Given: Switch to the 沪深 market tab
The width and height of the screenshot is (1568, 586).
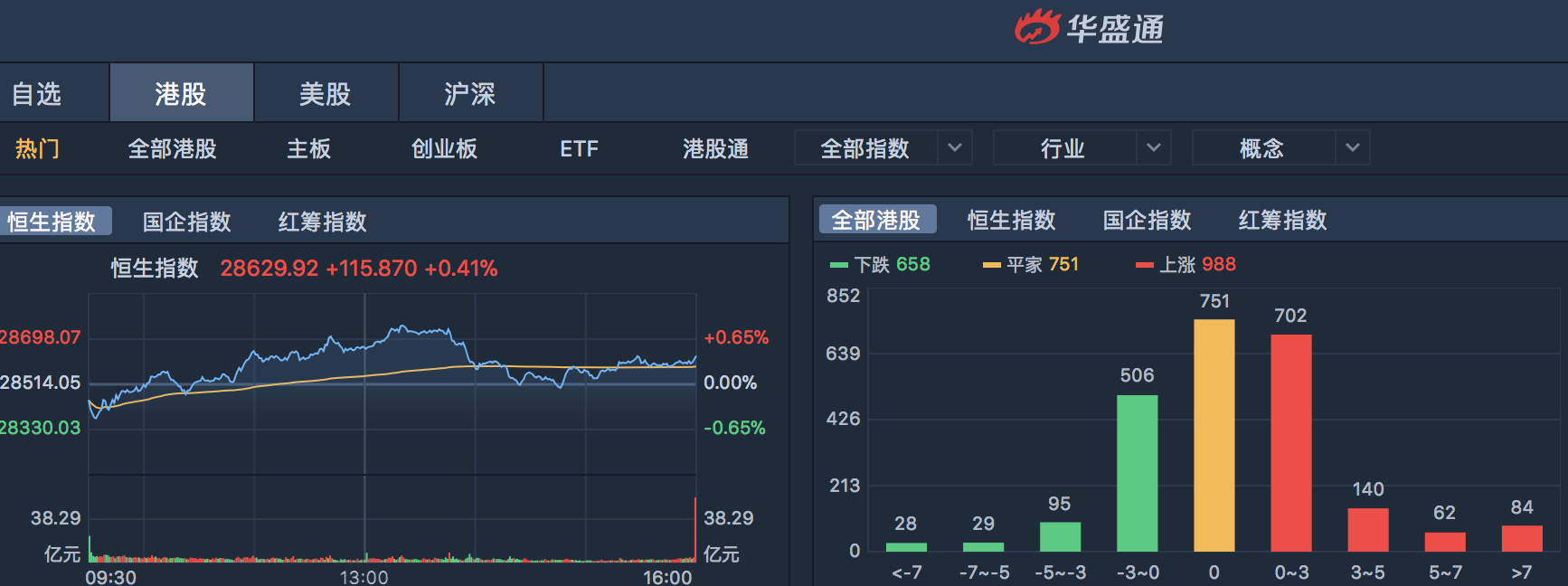Looking at the screenshot, I should pyautogui.click(x=470, y=93).
